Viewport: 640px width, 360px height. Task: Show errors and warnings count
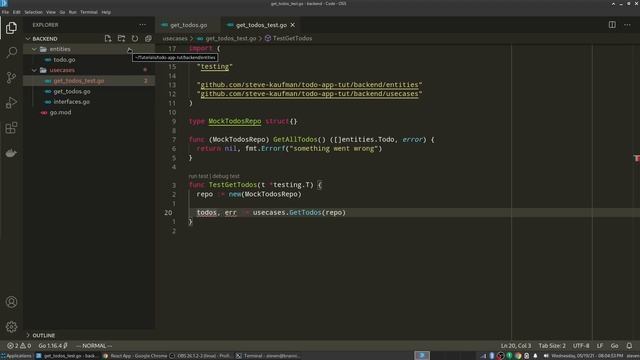pos(19,346)
